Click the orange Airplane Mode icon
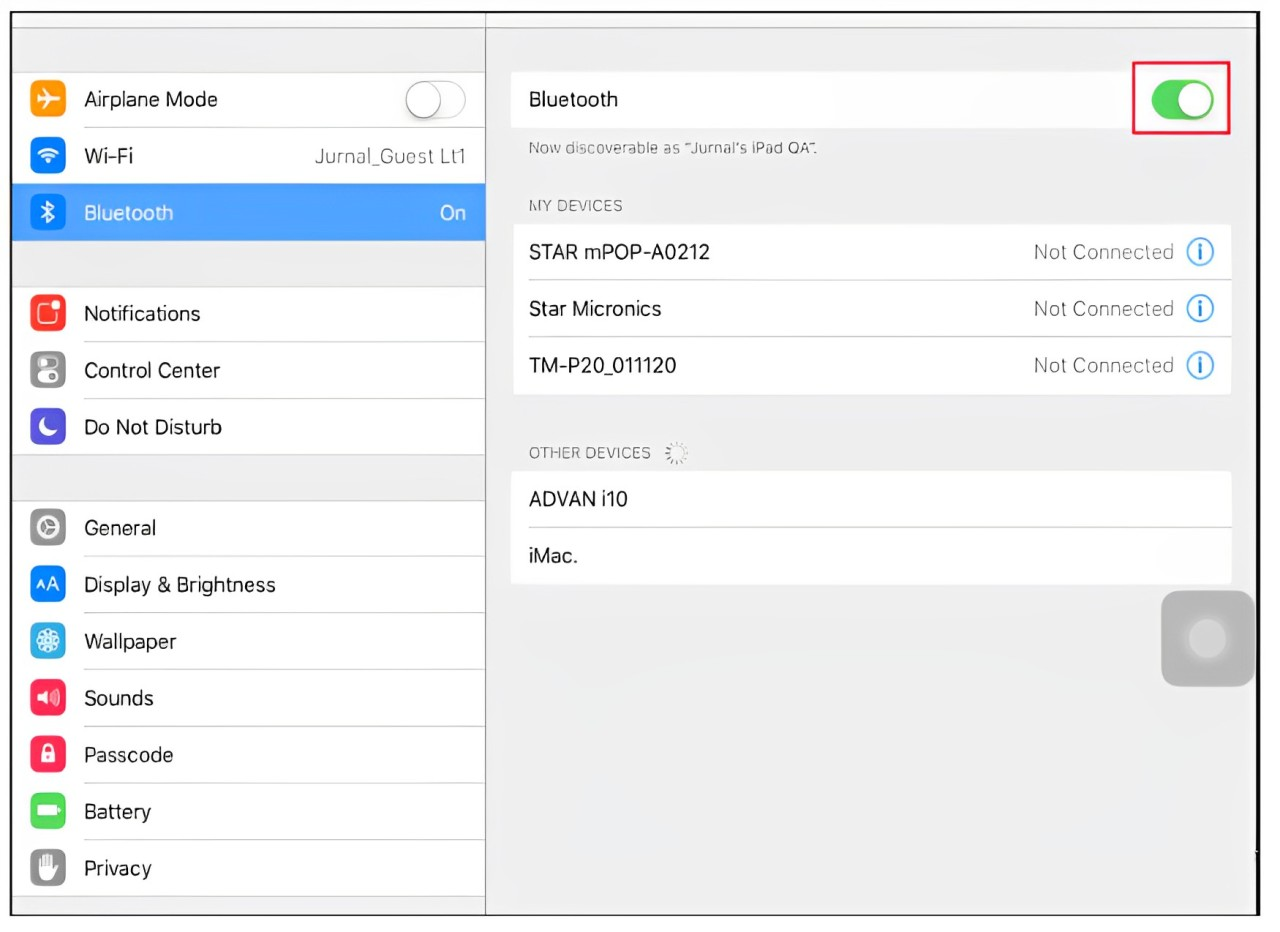Viewport: 1280px width, 932px height. [x=48, y=99]
